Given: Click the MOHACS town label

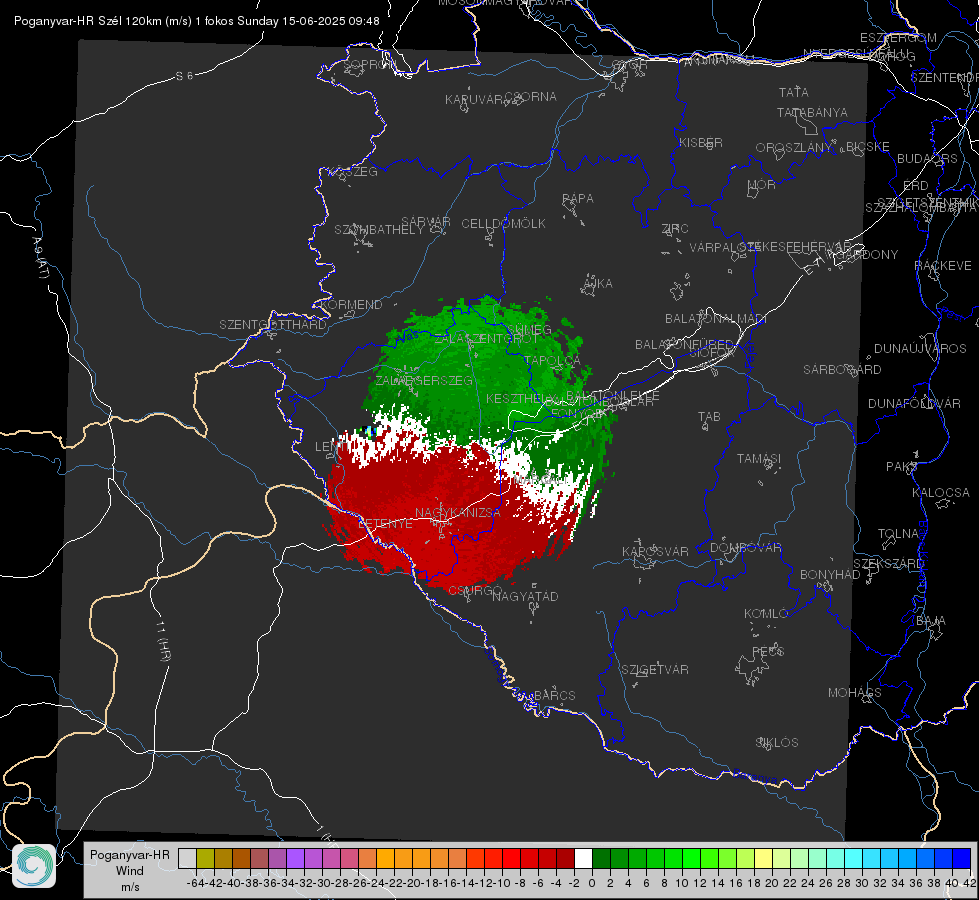Looking at the screenshot, I should point(854,693).
